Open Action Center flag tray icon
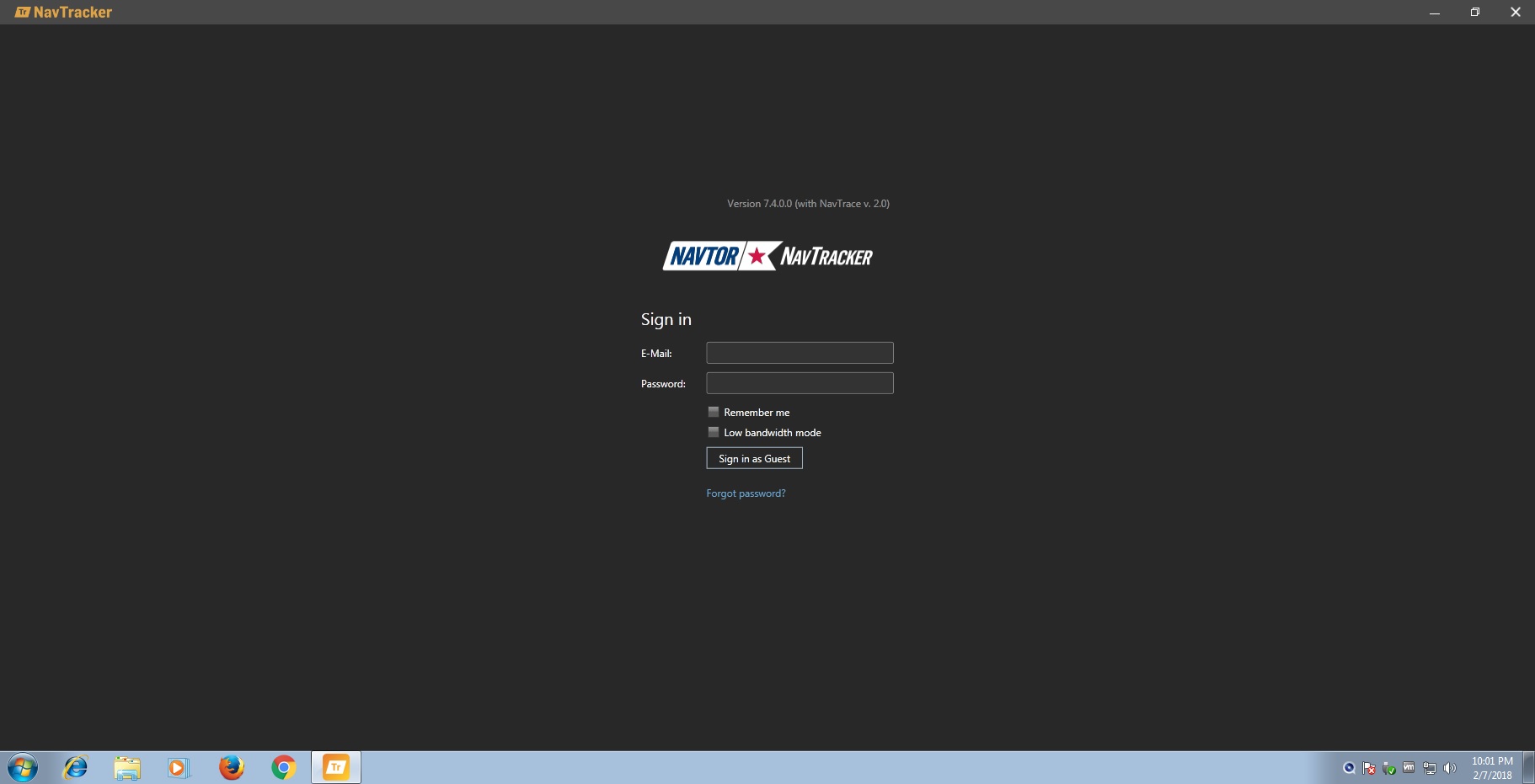 point(1369,768)
